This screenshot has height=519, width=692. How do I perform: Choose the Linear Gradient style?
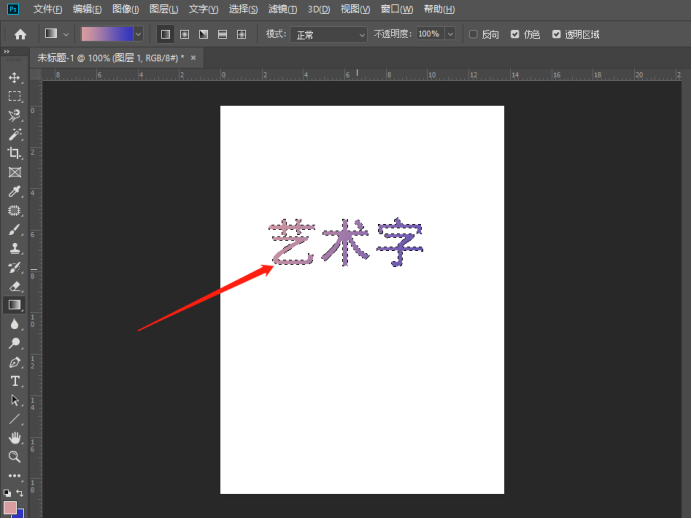click(x=165, y=34)
